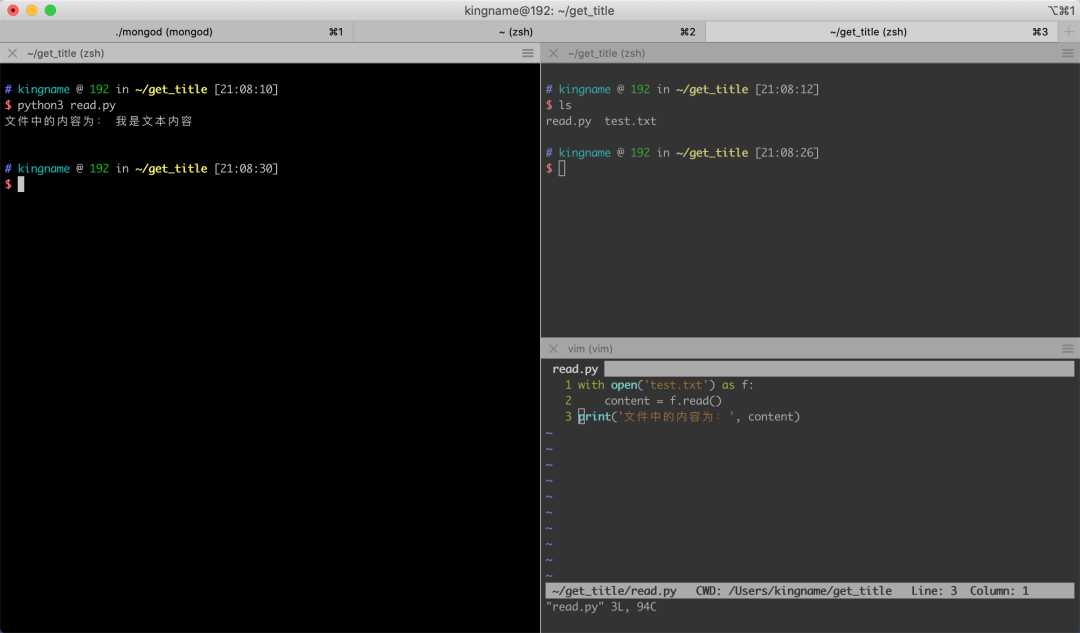Image resolution: width=1080 pixels, height=633 pixels.
Task: Click '~/get_title/read.py' in vim status bar
Action: coord(614,591)
